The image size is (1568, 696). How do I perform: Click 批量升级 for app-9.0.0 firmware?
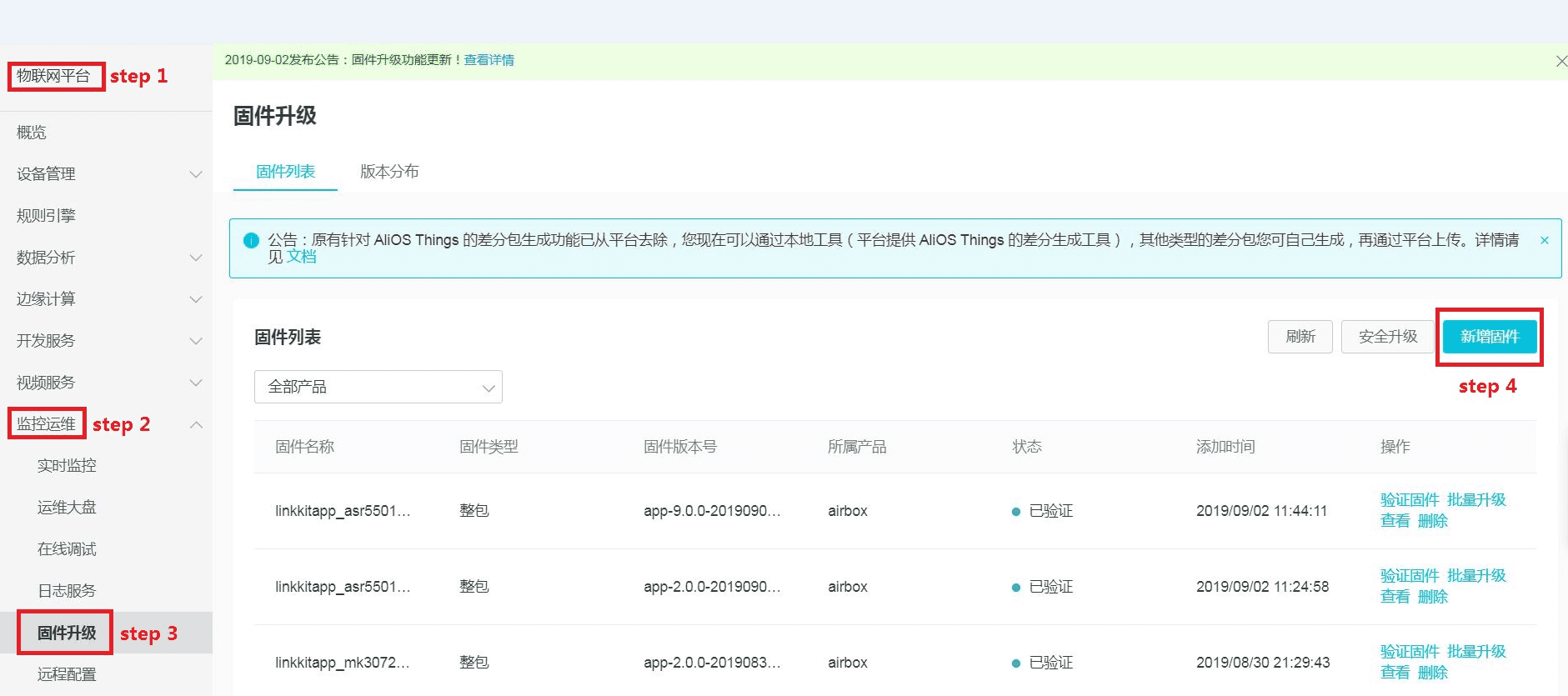click(1475, 500)
